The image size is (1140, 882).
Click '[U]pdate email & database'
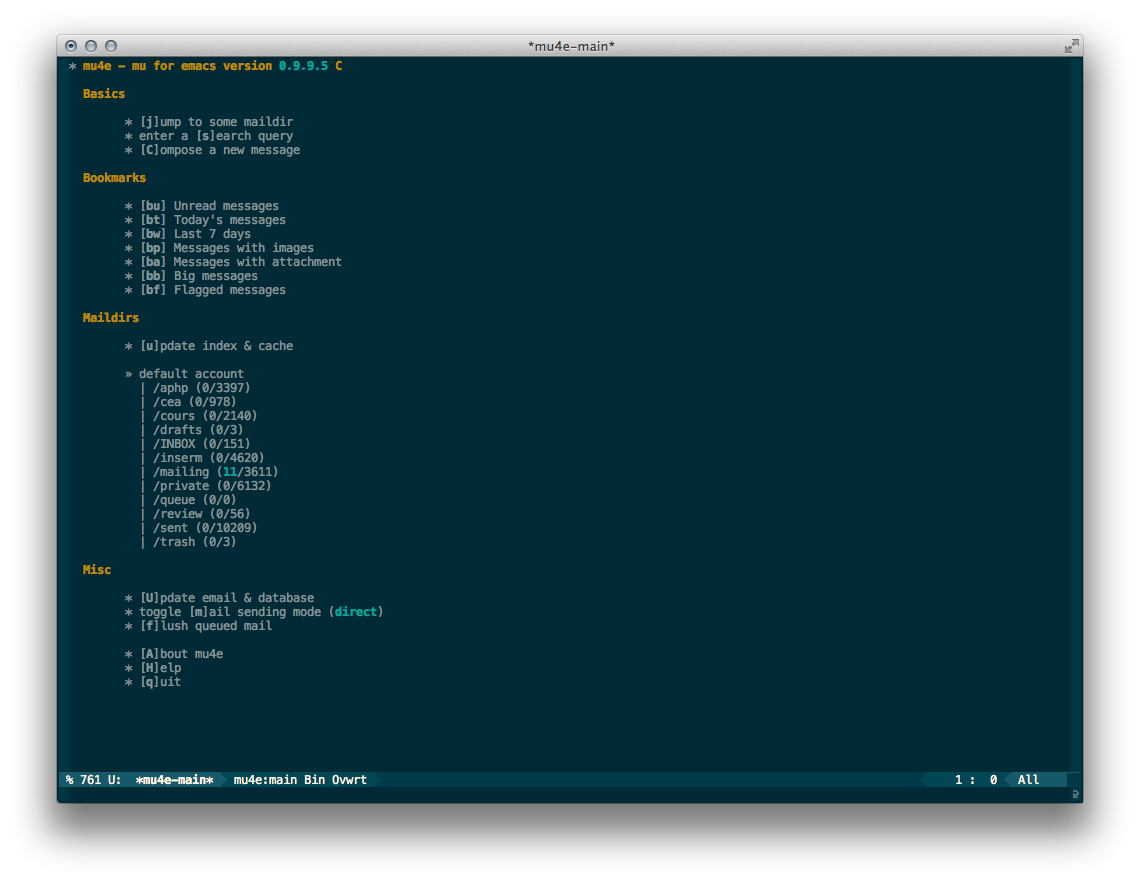(227, 598)
